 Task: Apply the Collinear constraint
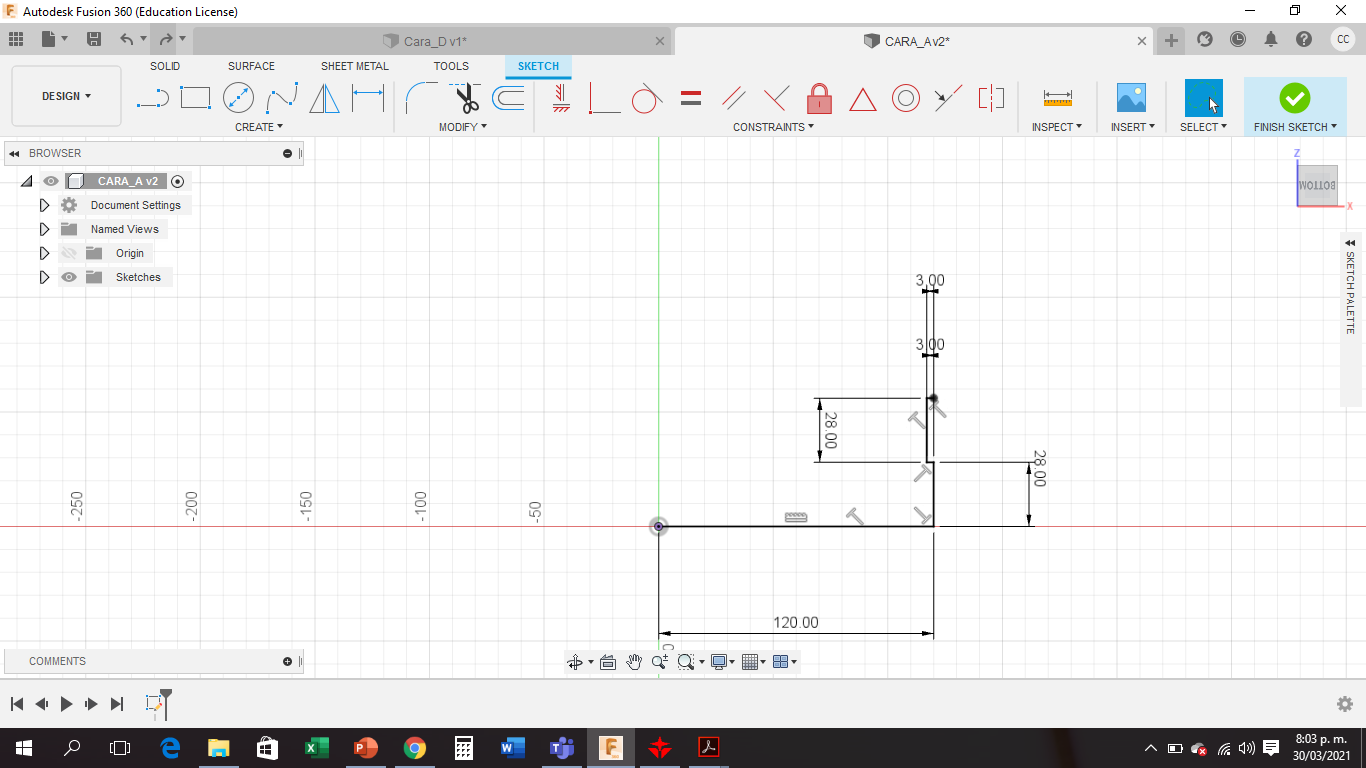click(x=948, y=98)
